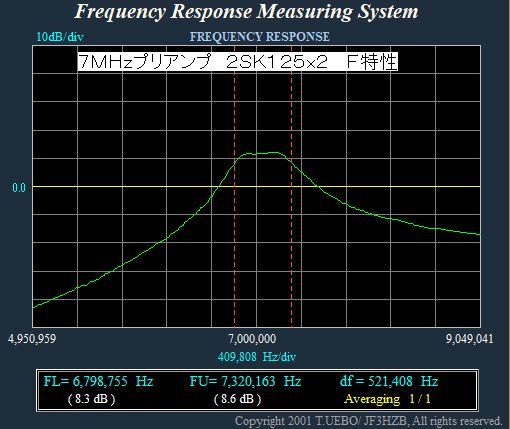Click the start frequency 4,950,959 label

(32, 339)
